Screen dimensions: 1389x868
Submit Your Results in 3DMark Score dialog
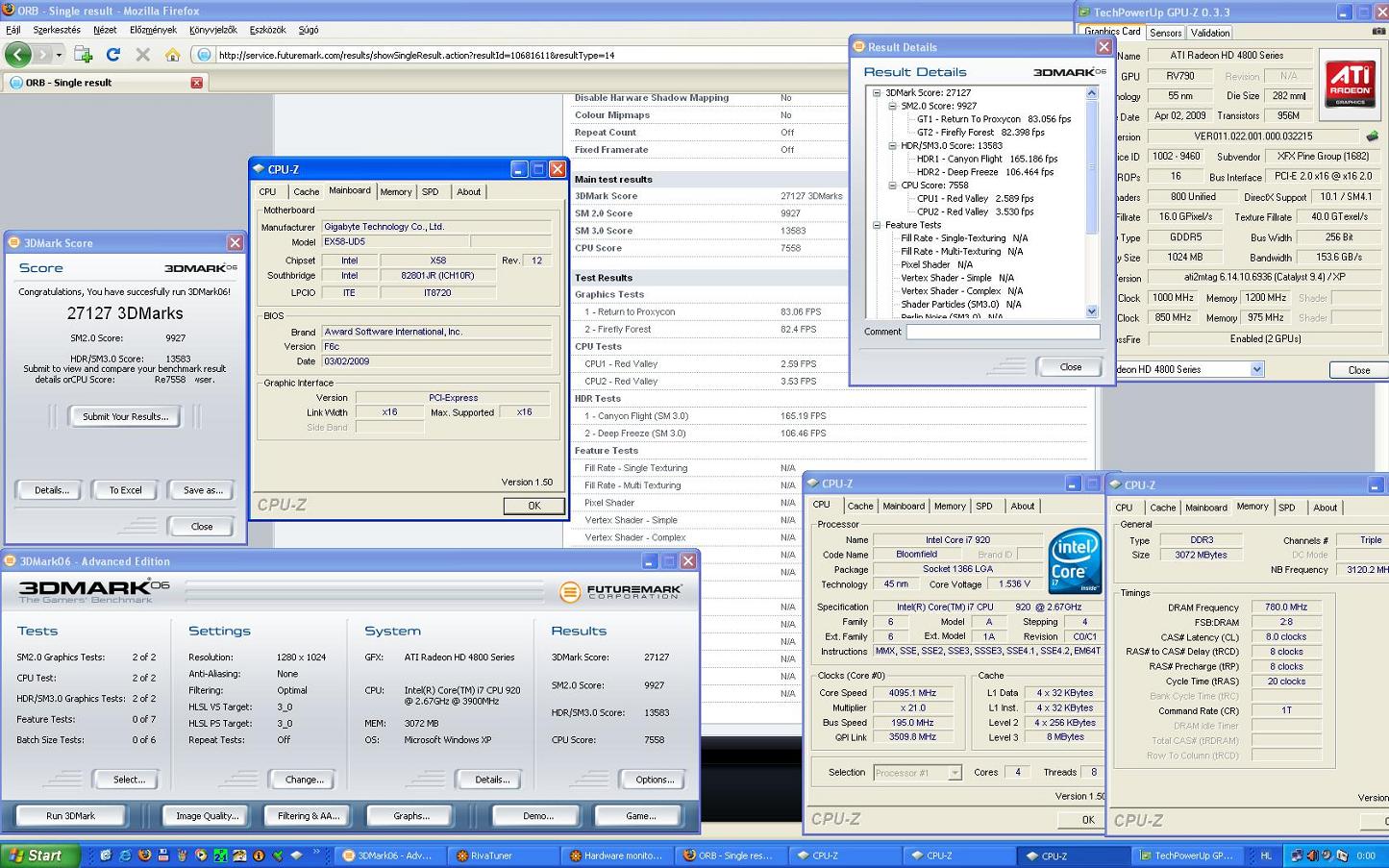pyautogui.click(x=125, y=416)
